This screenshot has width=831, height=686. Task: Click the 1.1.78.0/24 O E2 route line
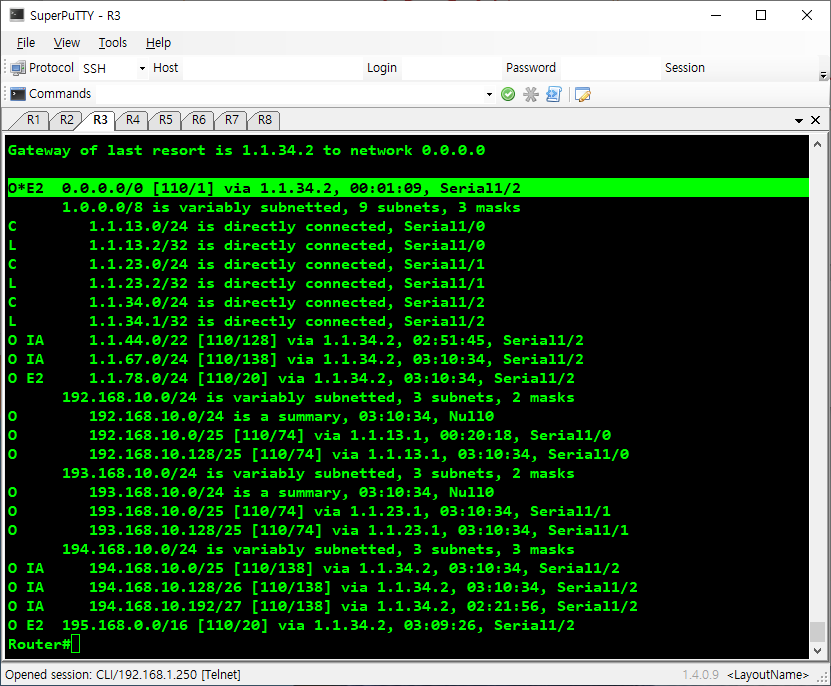(x=291, y=379)
